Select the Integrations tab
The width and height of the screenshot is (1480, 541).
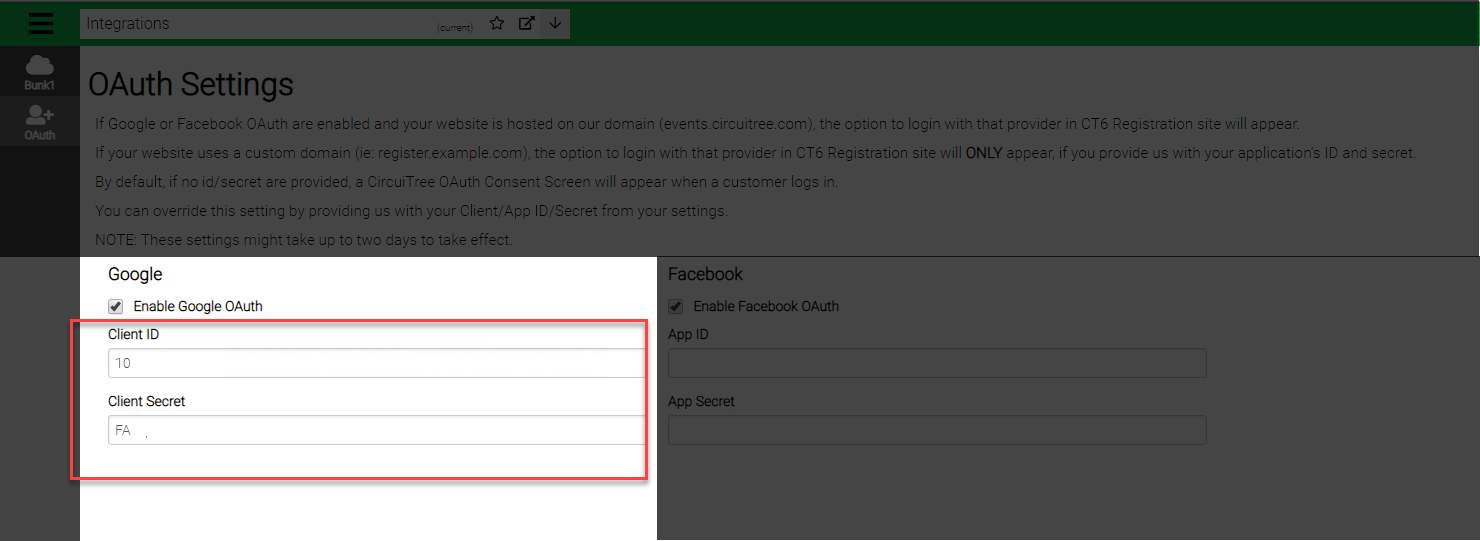pyautogui.click(x=260, y=24)
